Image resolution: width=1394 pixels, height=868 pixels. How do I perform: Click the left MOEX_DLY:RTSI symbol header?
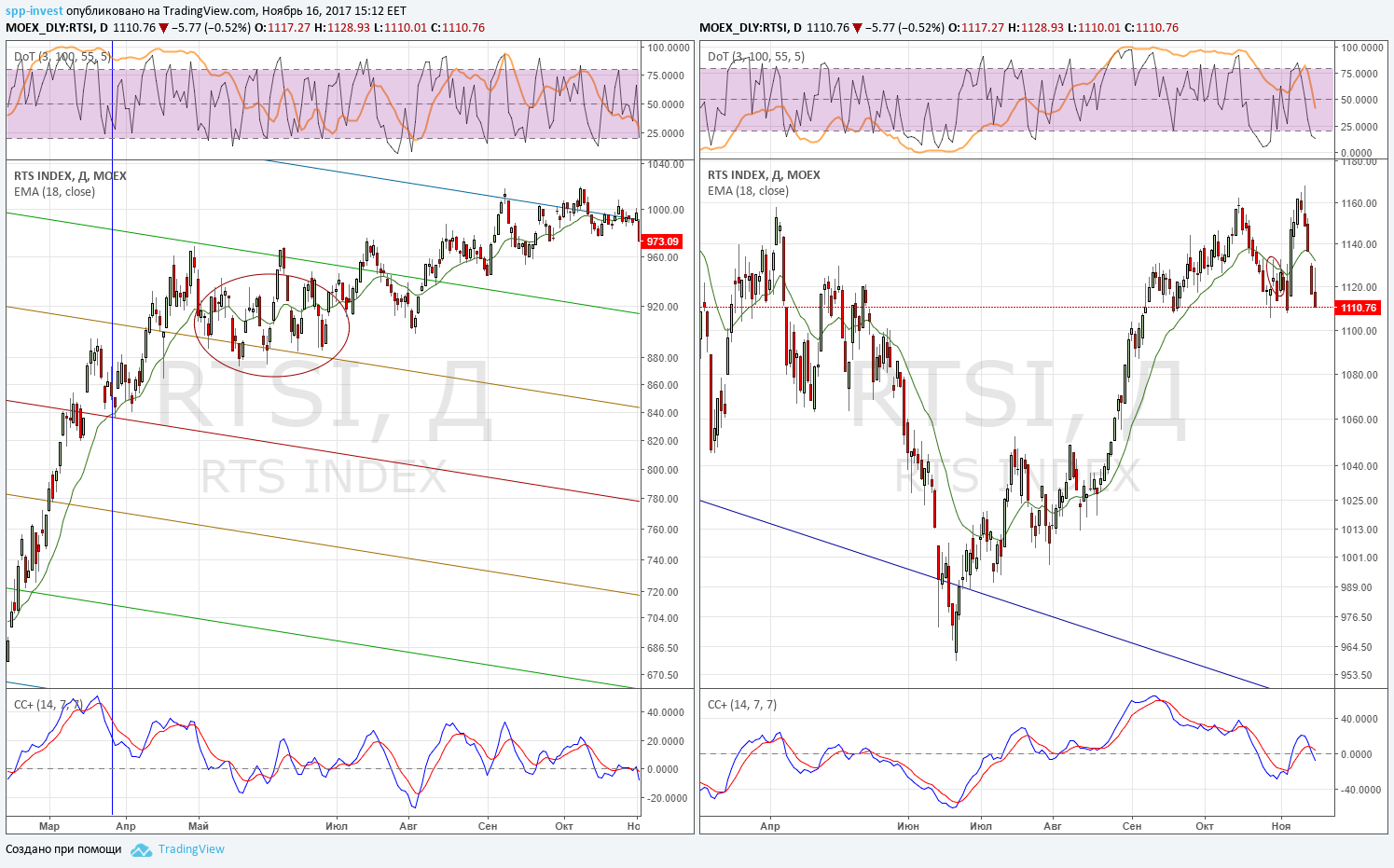[49, 28]
